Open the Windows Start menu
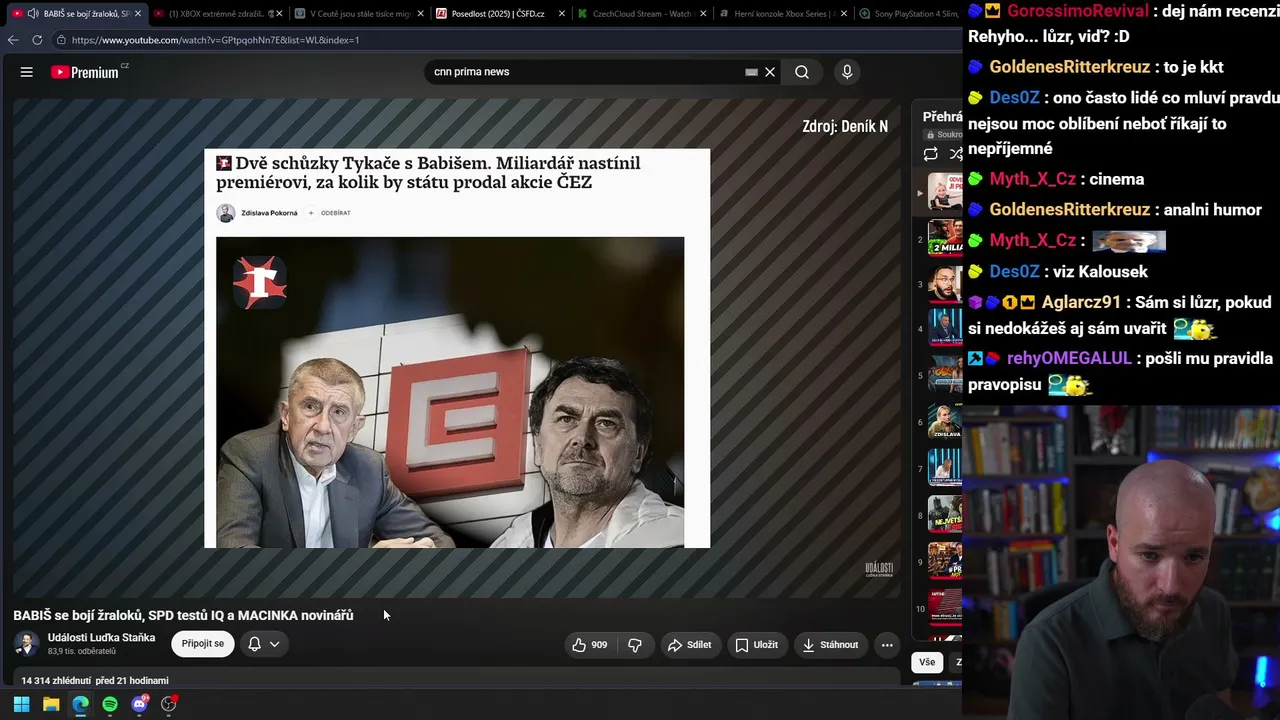 [21, 704]
